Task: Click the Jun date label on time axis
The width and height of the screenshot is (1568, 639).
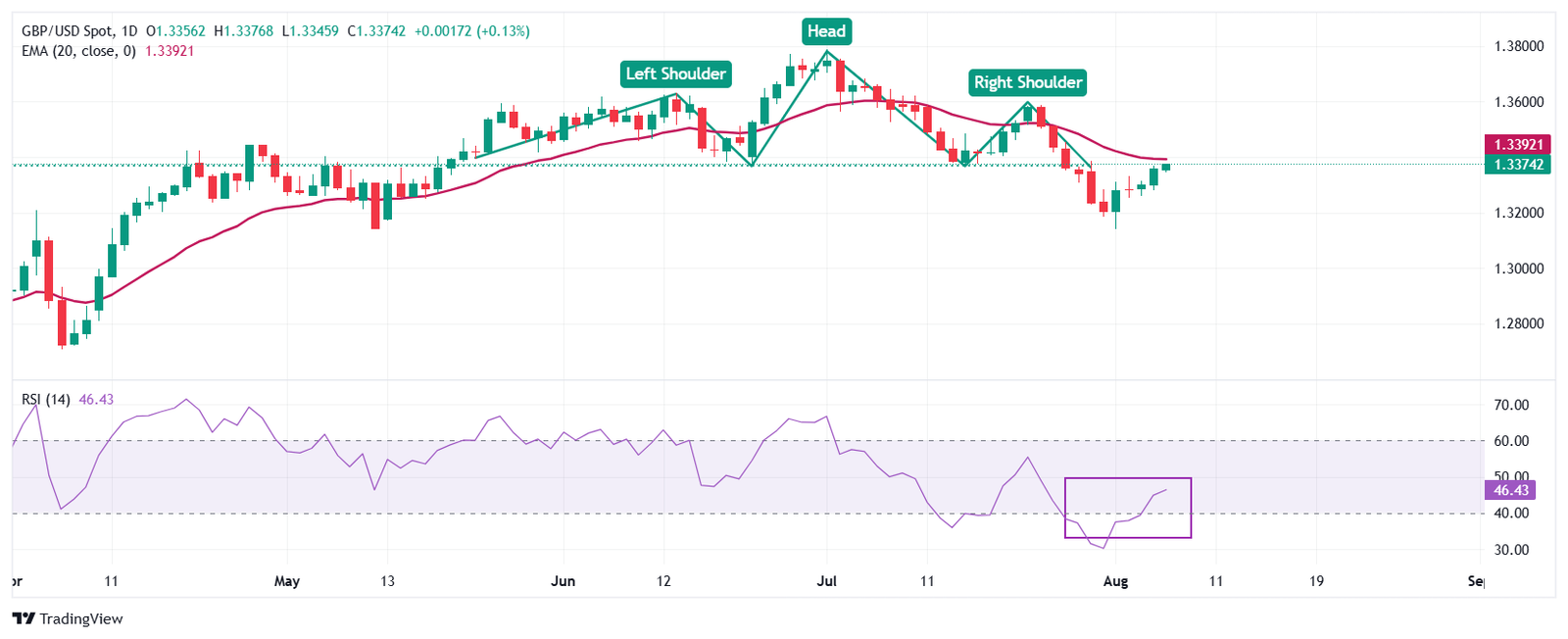Action: pyautogui.click(x=563, y=581)
